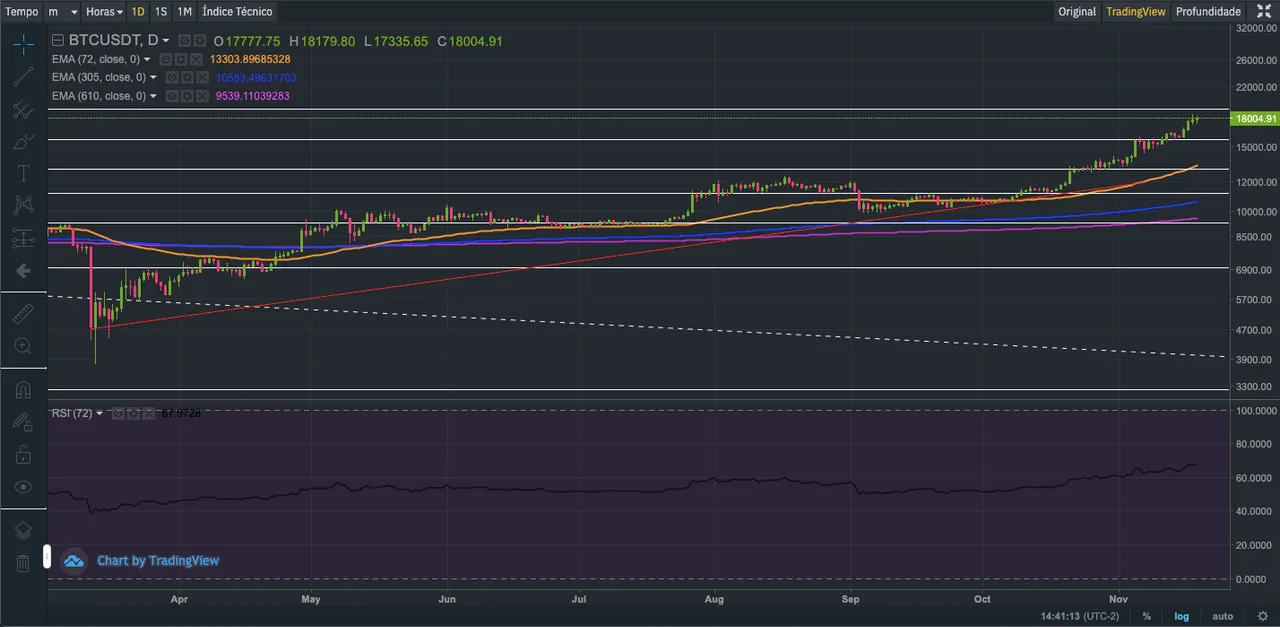Toggle log scale mode
The width and height of the screenshot is (1280, 627).
pyautogui.click(x=1182, y=616)
